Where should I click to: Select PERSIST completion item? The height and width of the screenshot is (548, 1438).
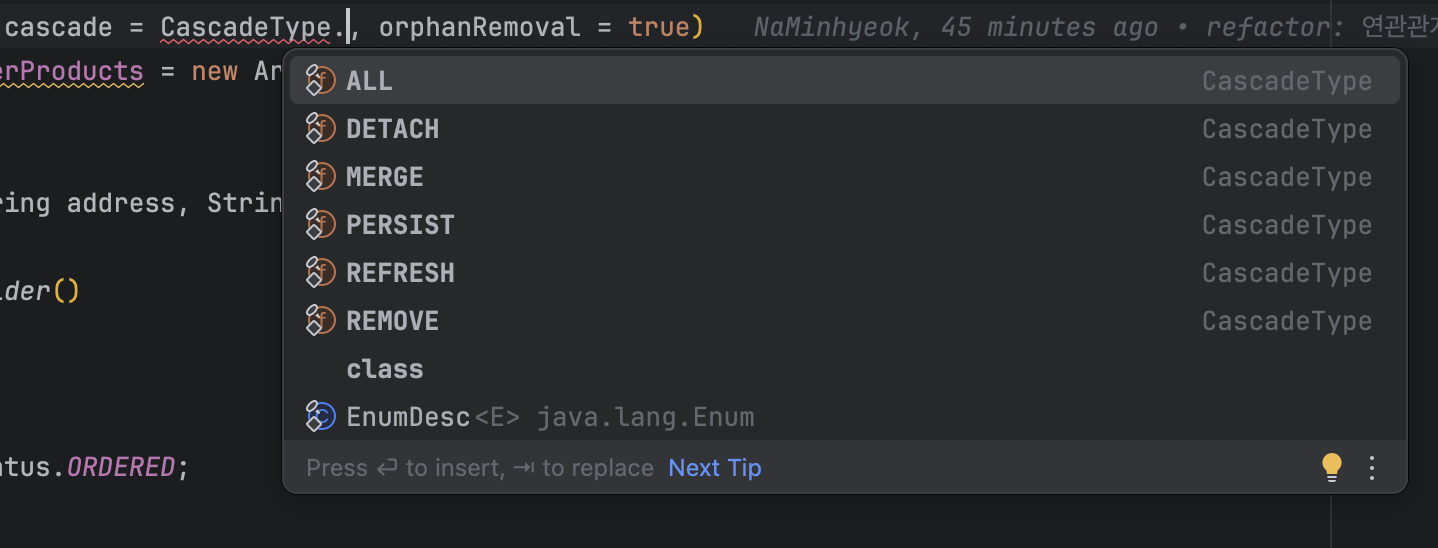[844, 225]
